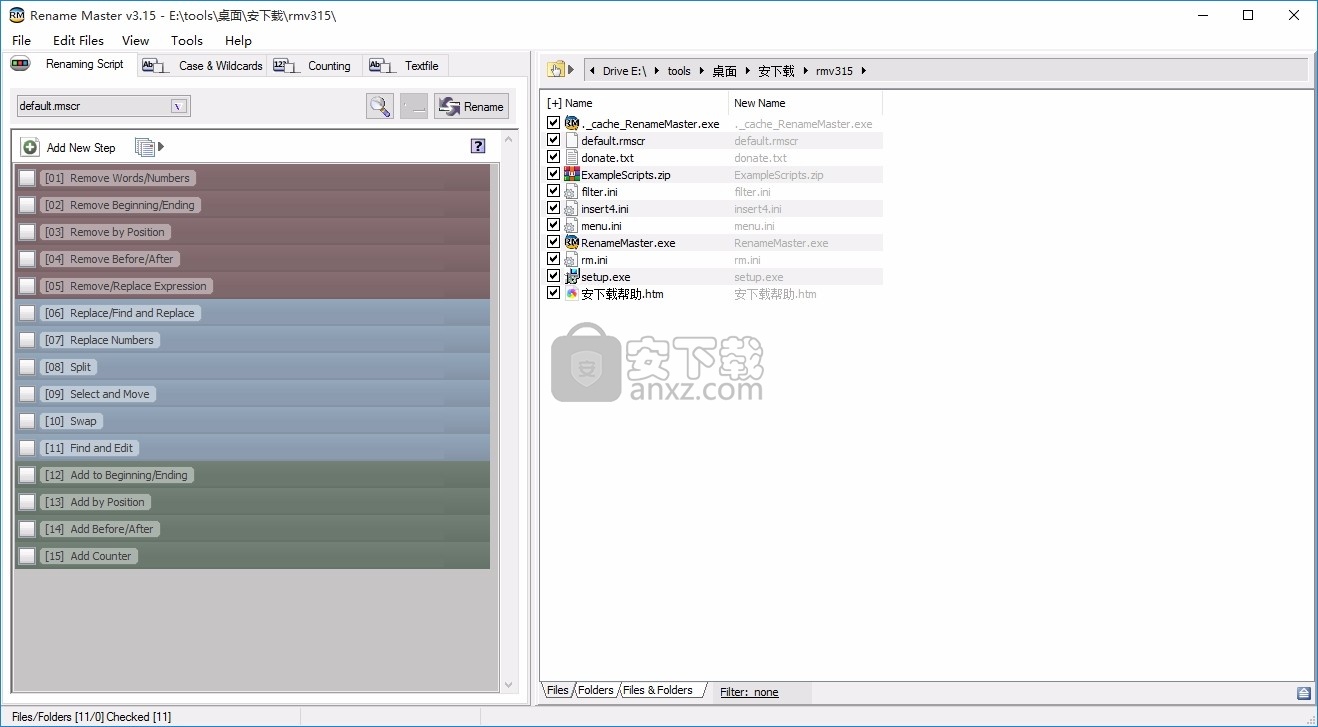
Task: Click the step list scrollbar down arrow
Action: point(508,685)
